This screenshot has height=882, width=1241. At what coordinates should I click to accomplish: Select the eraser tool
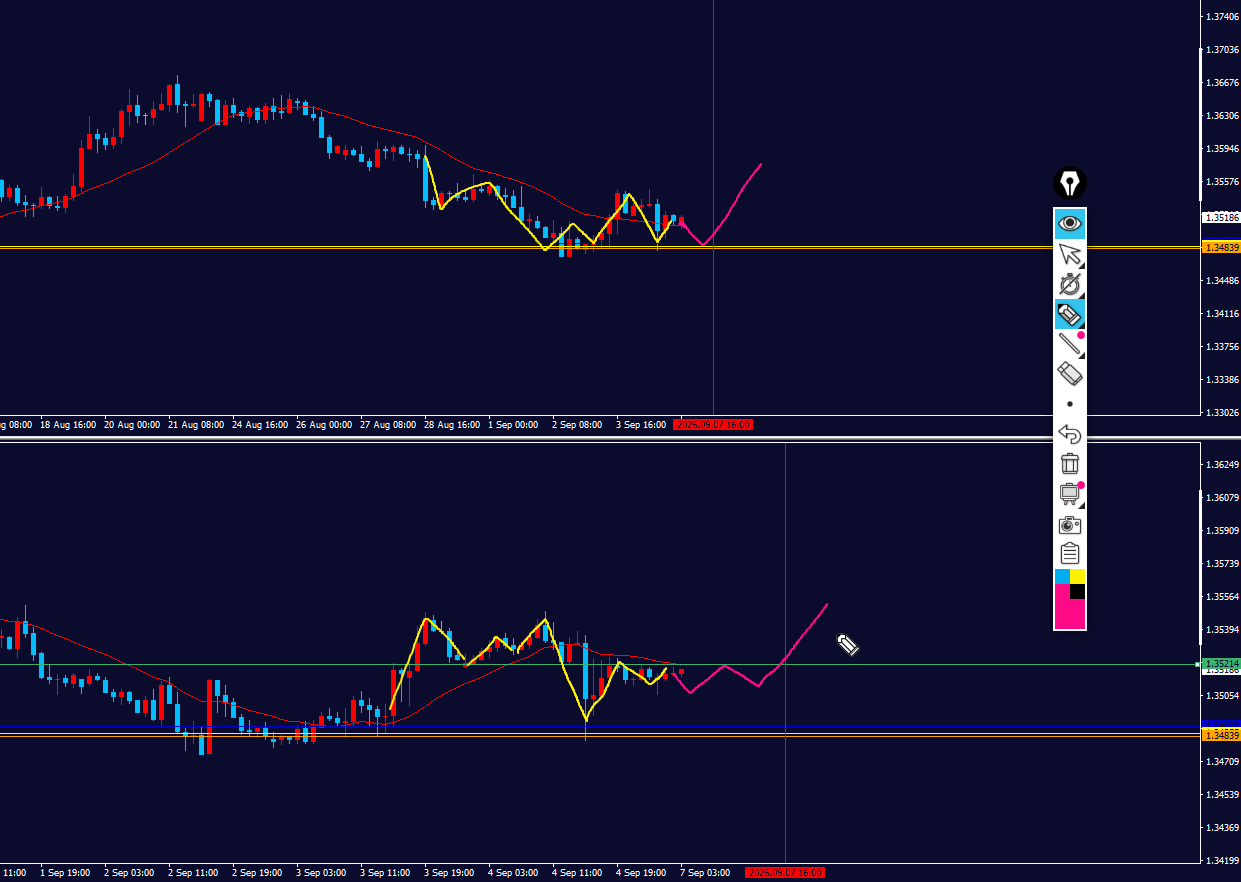(x=1070, y=374)
